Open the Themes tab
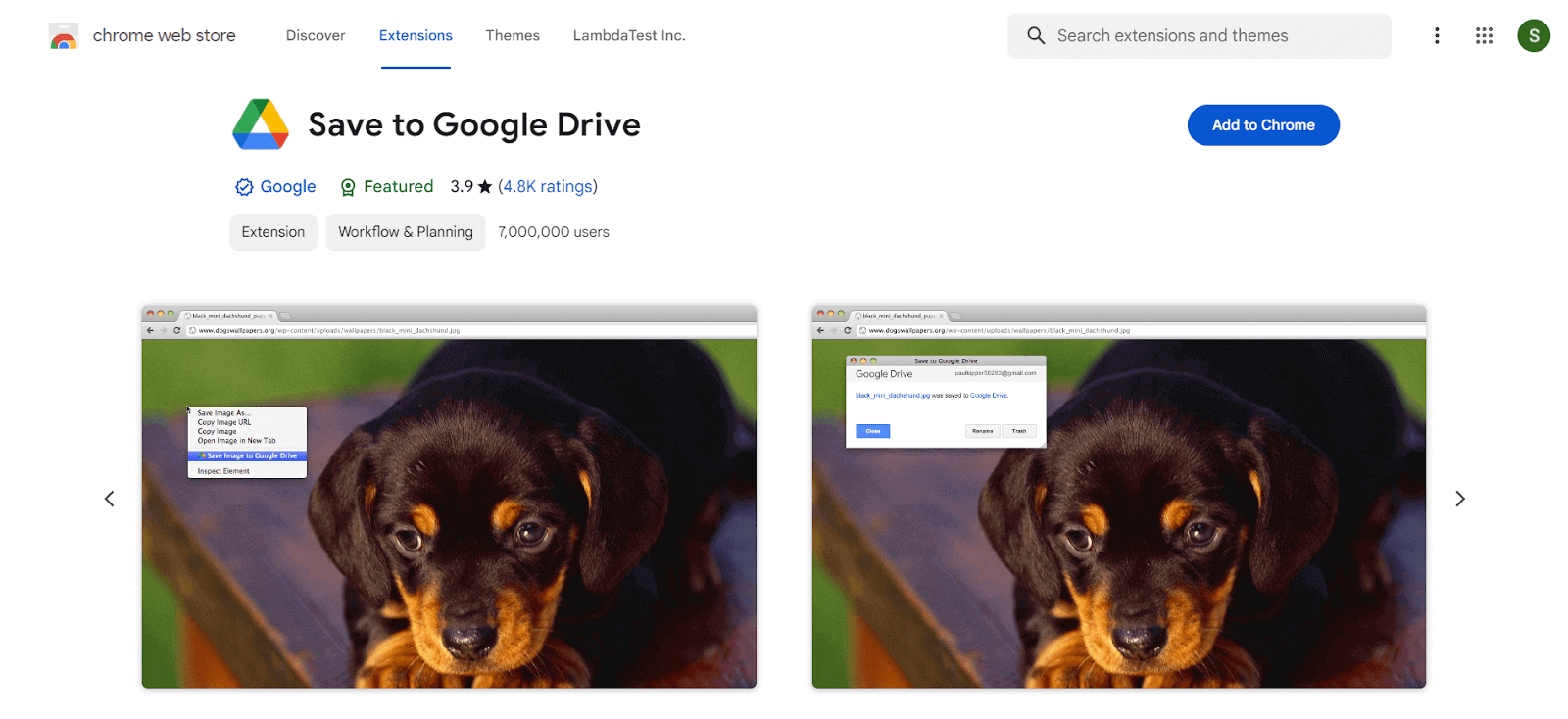This screenshot has width=1568, height=719. pyautogui.click(x=513, y=35)
